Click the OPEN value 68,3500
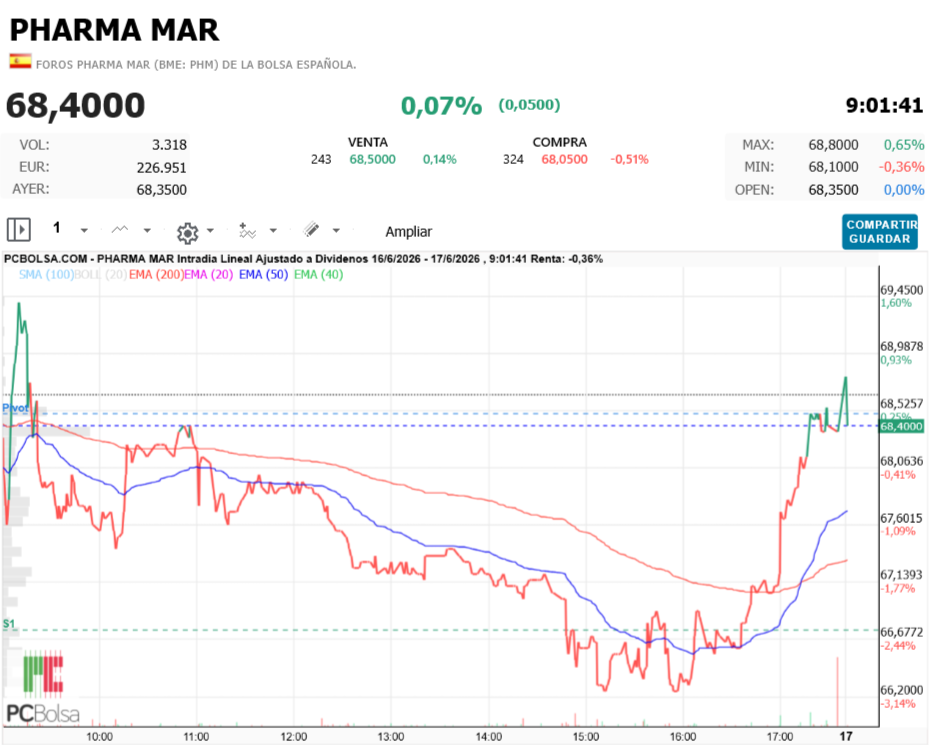 (x=833, y=190)
